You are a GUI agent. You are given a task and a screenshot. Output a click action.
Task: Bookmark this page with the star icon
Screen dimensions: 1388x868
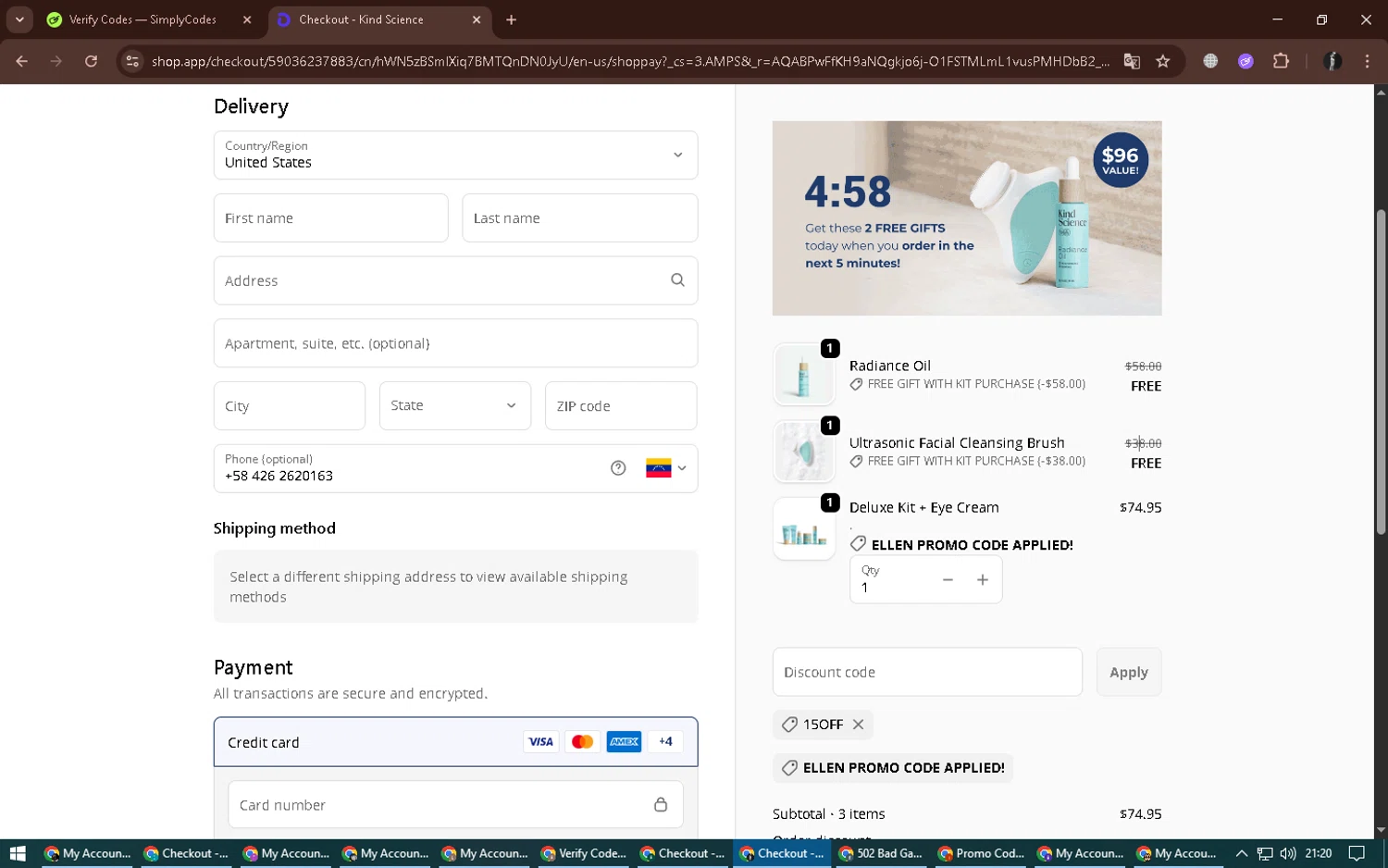pyautogui.click(x=1163, y=61)
